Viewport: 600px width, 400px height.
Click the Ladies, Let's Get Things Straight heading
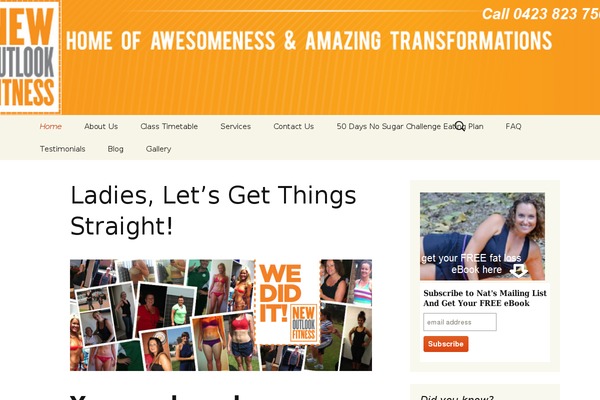point(213,211)
